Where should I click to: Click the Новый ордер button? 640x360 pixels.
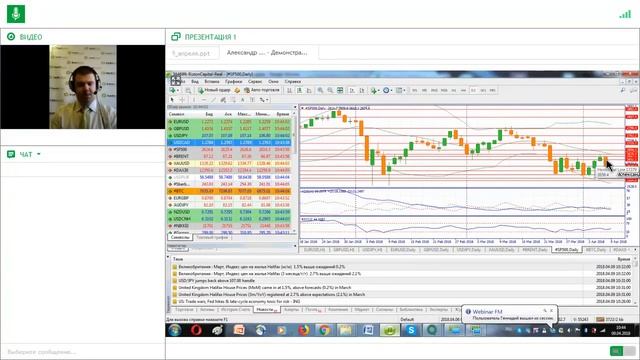click(214, 90)
